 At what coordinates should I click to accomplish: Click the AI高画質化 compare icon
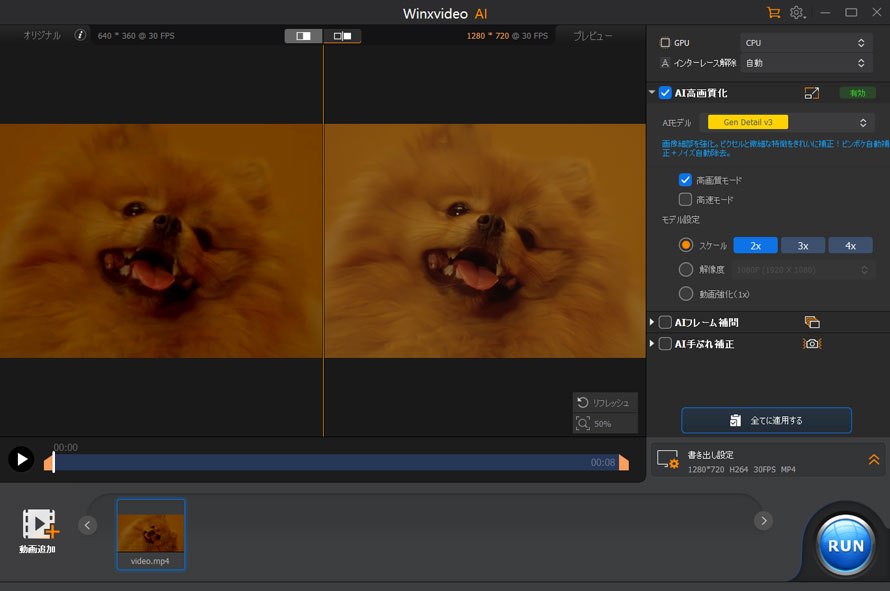coord(811,93)
